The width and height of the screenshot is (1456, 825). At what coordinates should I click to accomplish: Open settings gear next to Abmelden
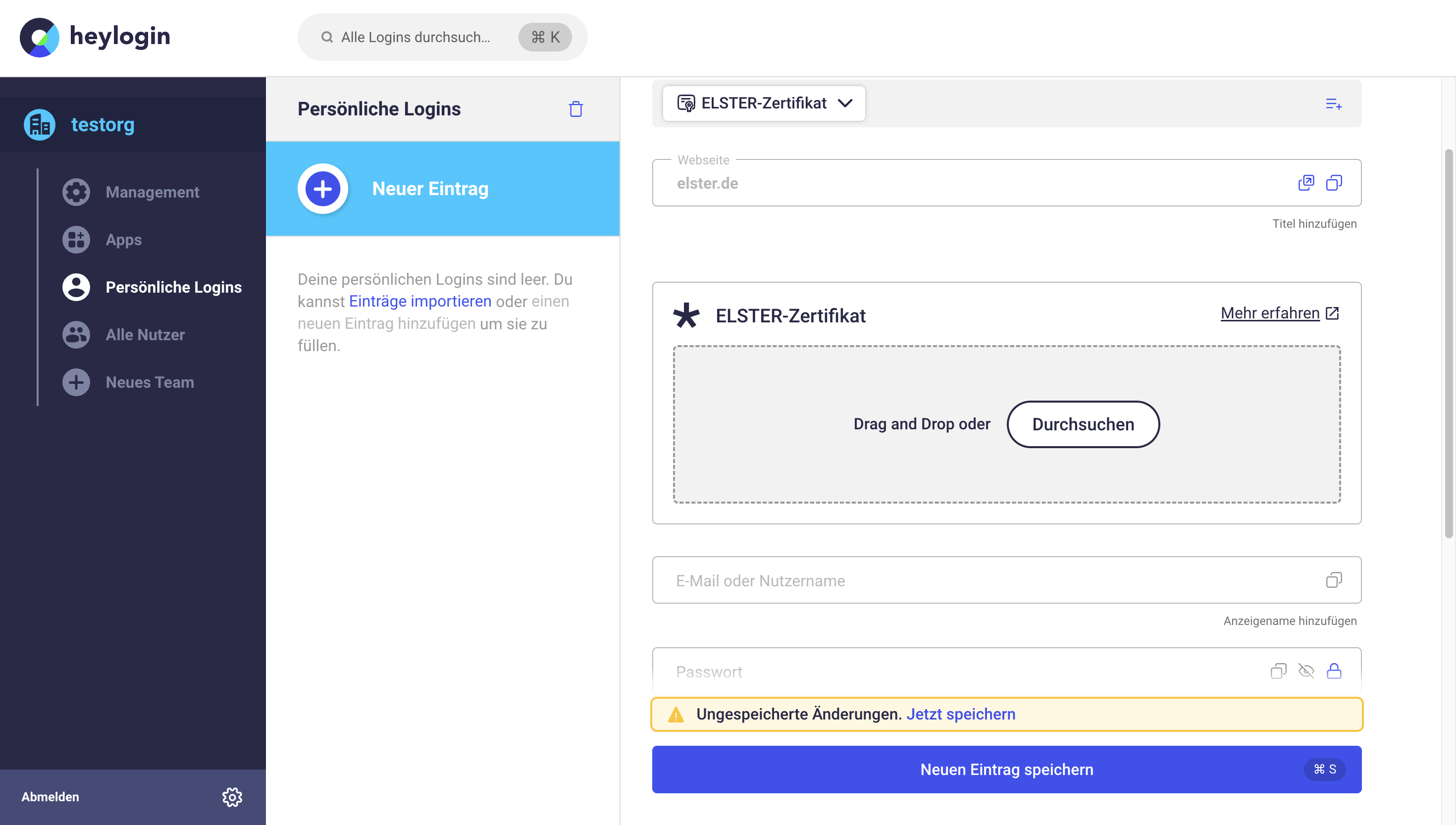pos(232,797)
